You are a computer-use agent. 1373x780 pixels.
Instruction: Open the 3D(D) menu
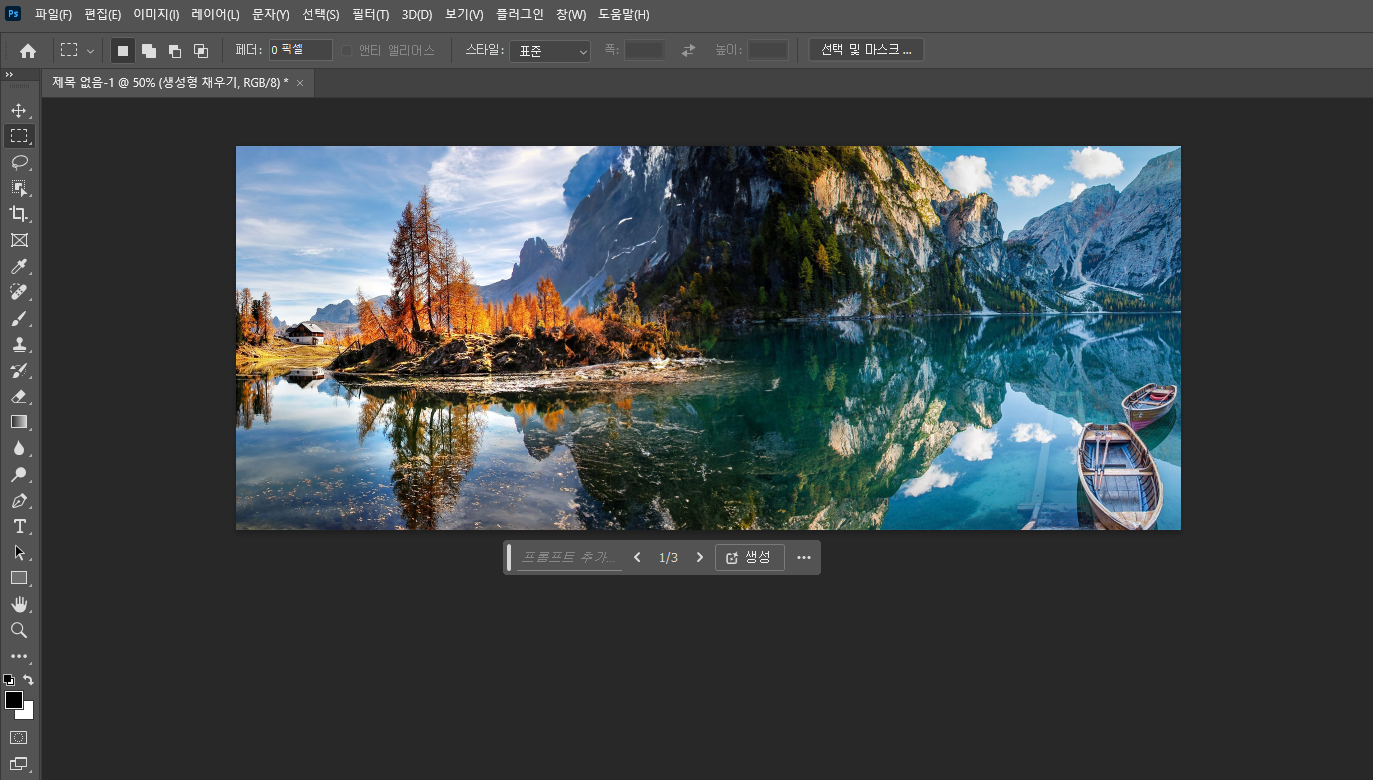[417, 15]
